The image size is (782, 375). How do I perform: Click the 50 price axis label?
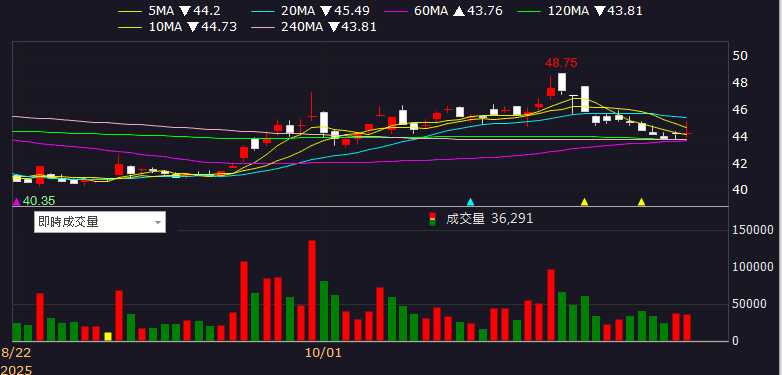[741, 55]
